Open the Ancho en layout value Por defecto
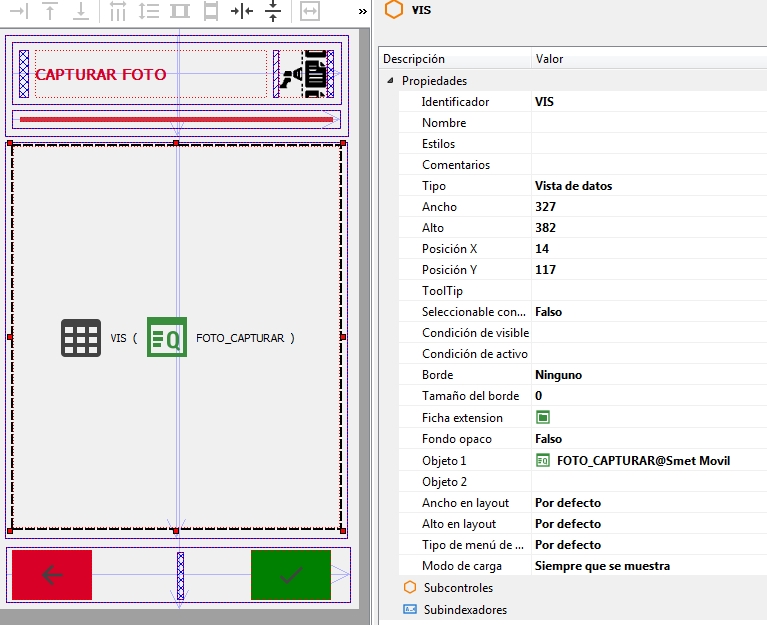 pos(649,503)
